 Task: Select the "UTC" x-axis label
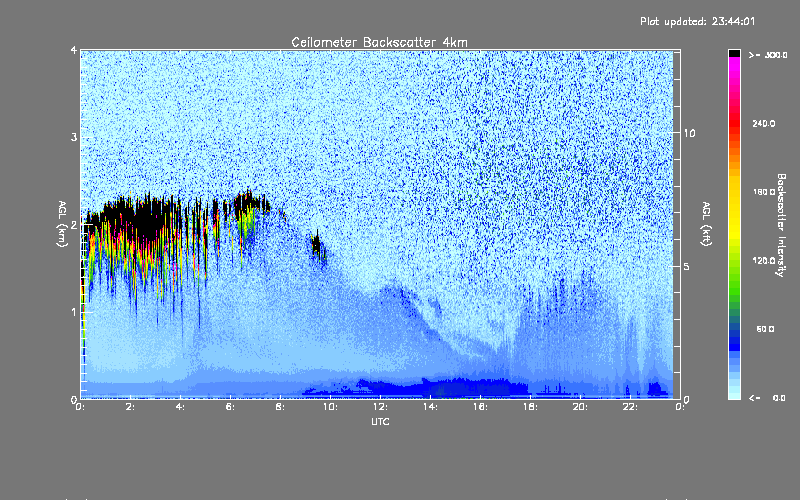(x=380, y=421)
